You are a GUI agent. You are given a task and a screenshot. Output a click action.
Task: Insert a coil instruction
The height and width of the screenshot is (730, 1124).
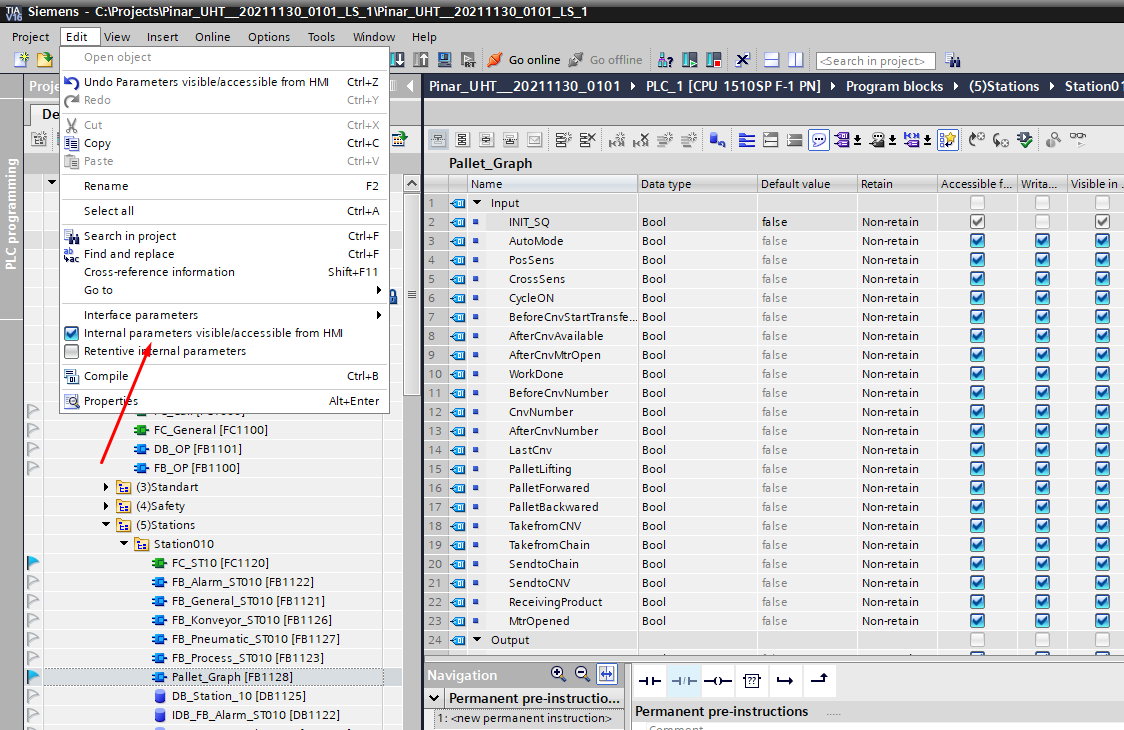pyautogui.click(x=717, y=680)
